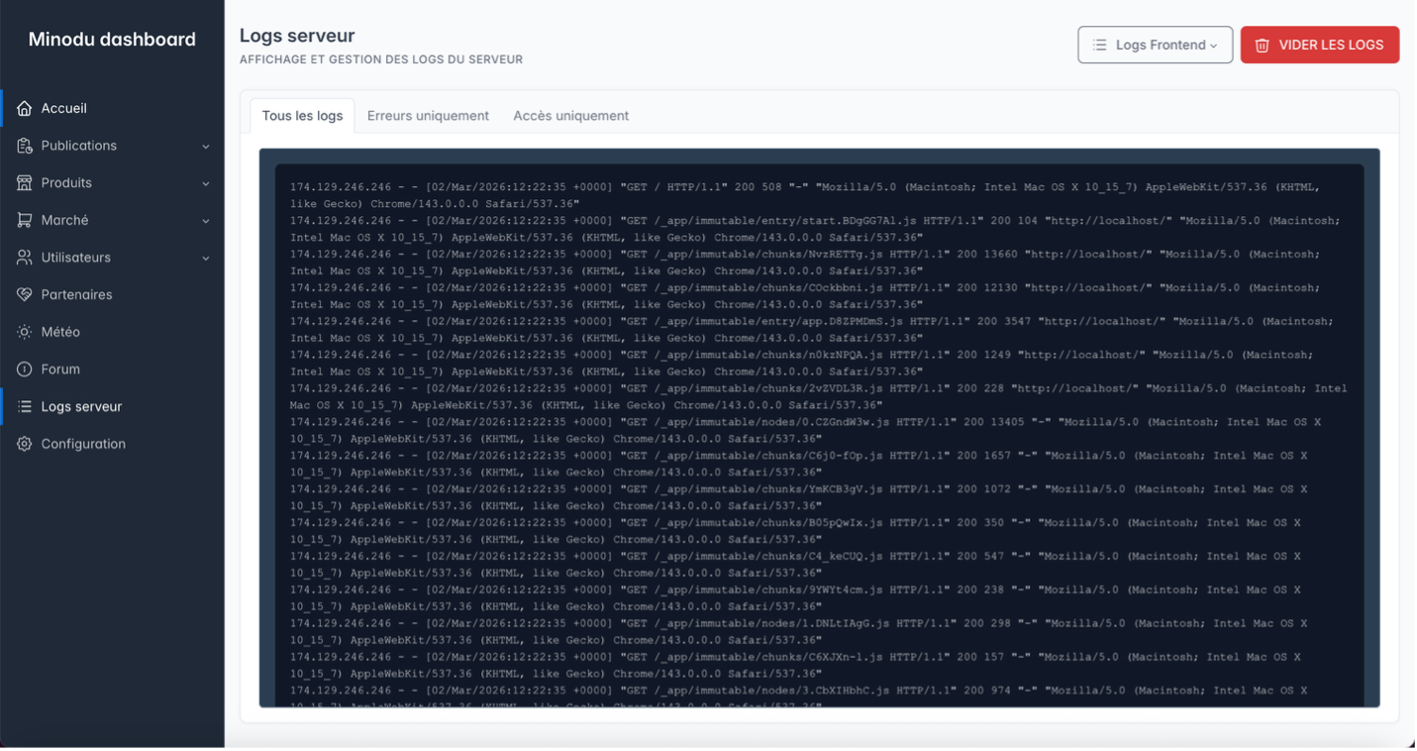Click the log line for n0kzNPQA.js
The width and height of the screenshot is (1417, 751).
(x=802, y=363)
